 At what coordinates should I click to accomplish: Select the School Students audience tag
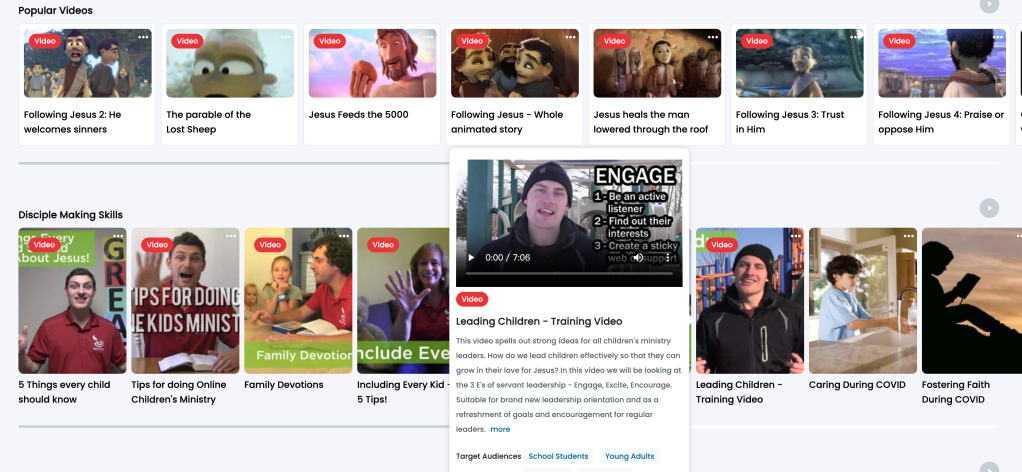[x=560, y=456]
